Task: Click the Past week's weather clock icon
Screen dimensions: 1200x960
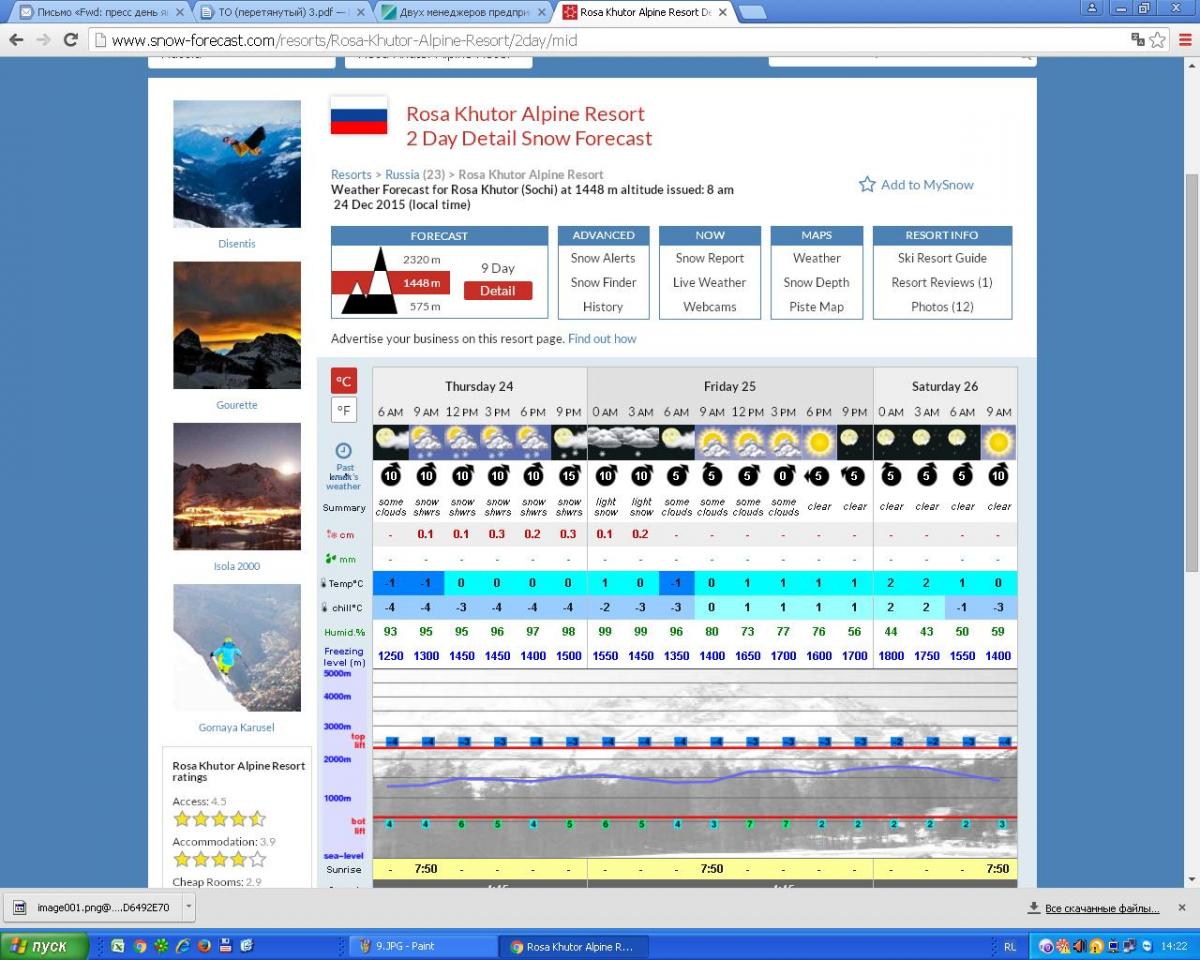Action: coord(343,451)
